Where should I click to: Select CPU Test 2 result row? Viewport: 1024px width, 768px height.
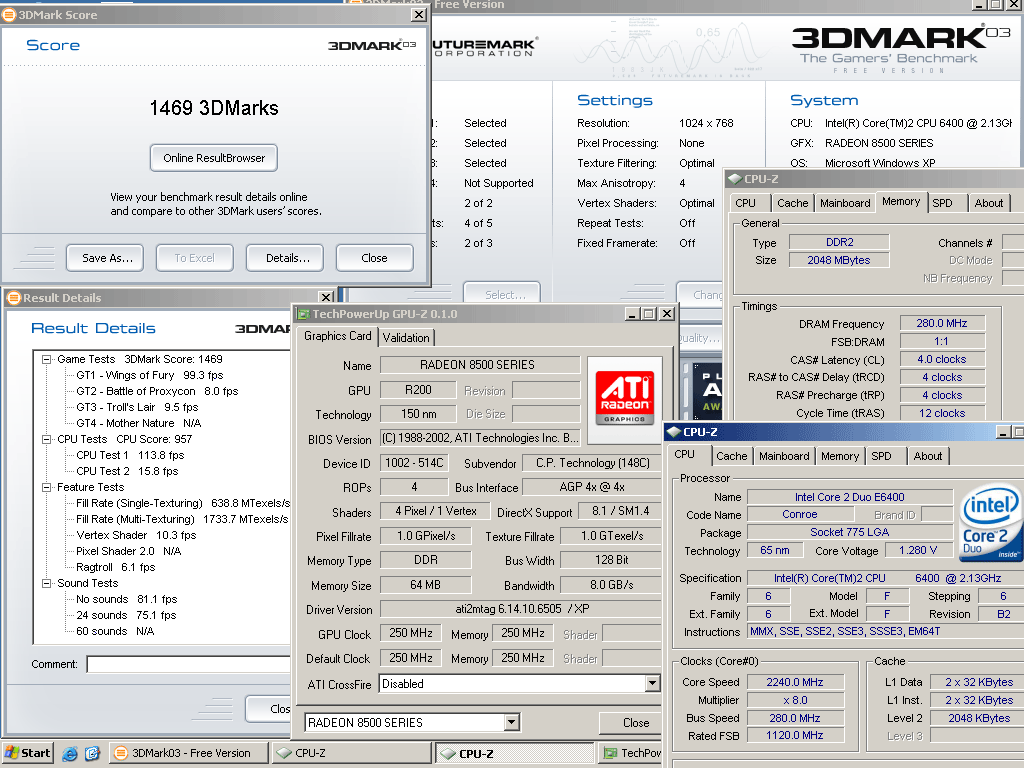(x=127, y=472)
